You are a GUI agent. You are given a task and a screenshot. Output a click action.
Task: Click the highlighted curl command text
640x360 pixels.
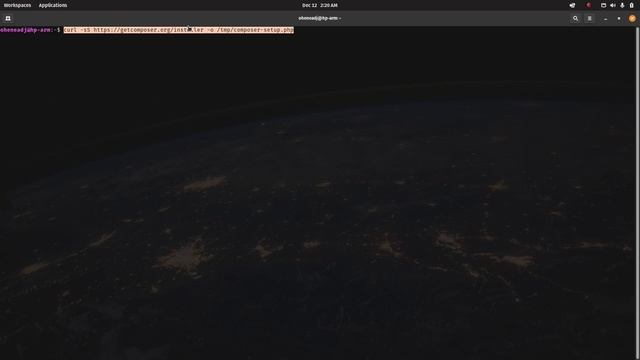coord(178,30)
